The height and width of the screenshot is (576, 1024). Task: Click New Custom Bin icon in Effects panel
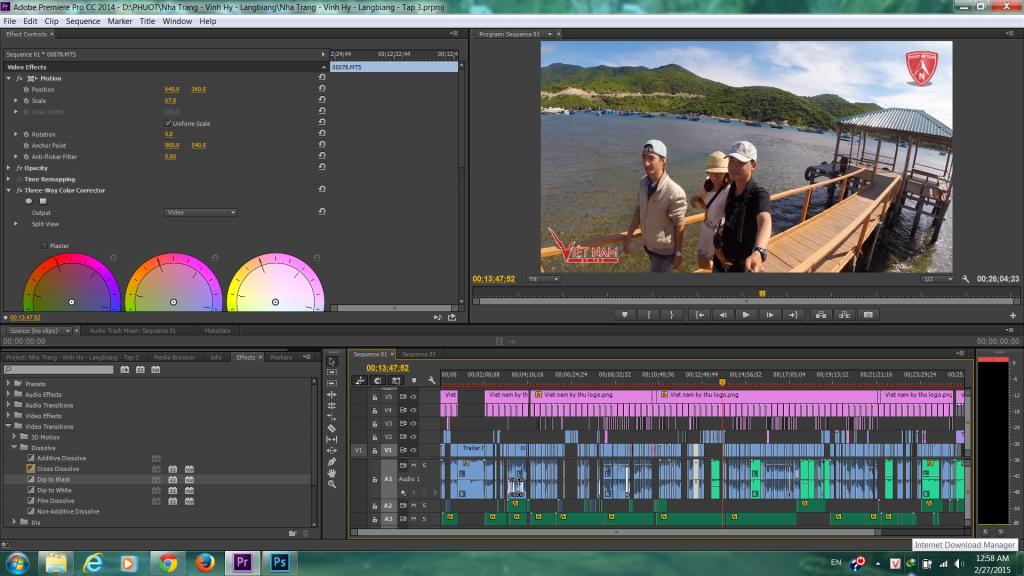293,533
